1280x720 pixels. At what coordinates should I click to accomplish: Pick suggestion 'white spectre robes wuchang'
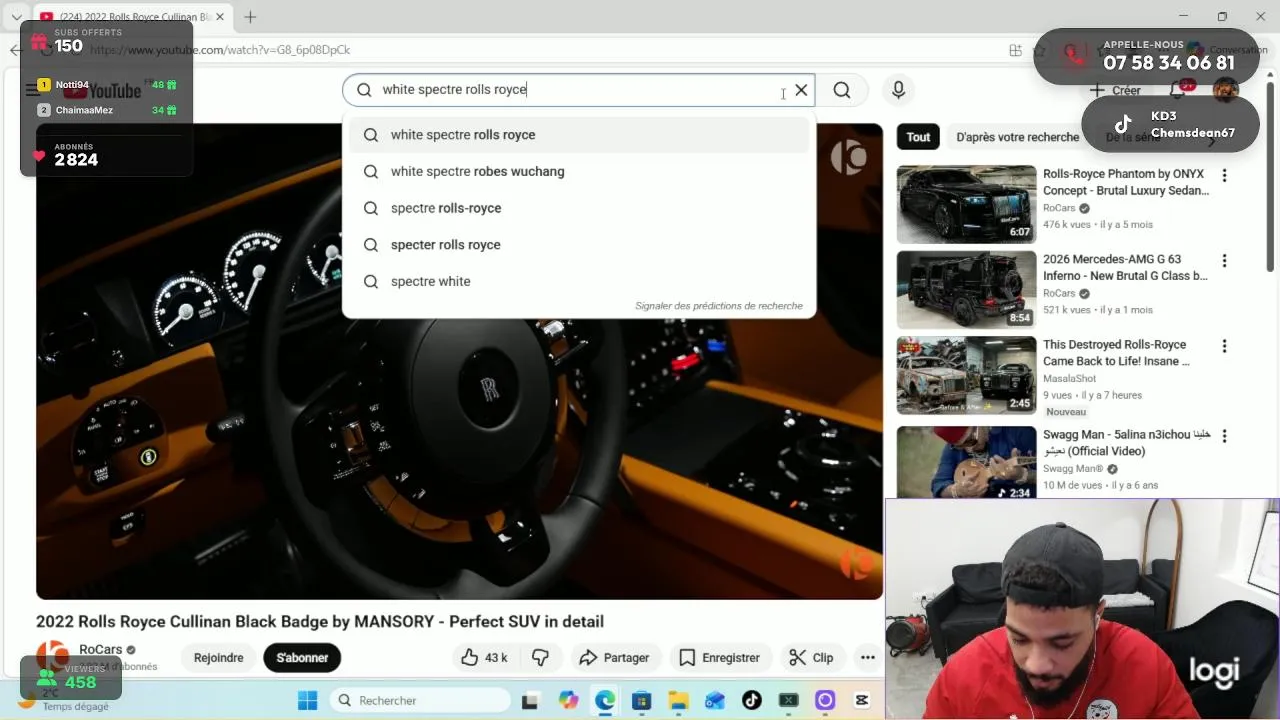click(x=579, y=172)
